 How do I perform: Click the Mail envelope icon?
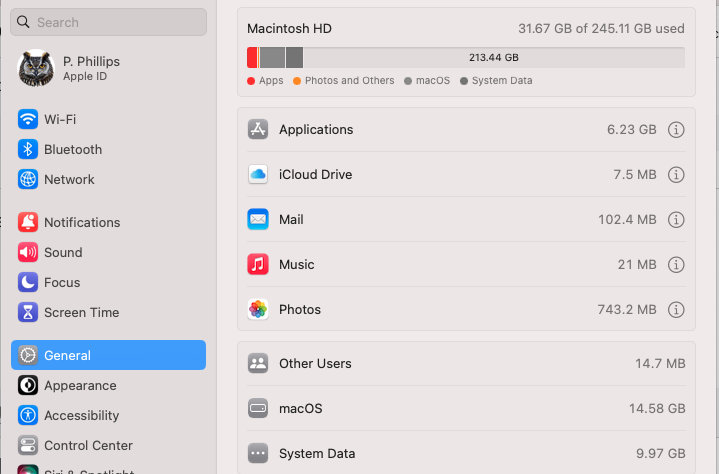coord(258,219)
